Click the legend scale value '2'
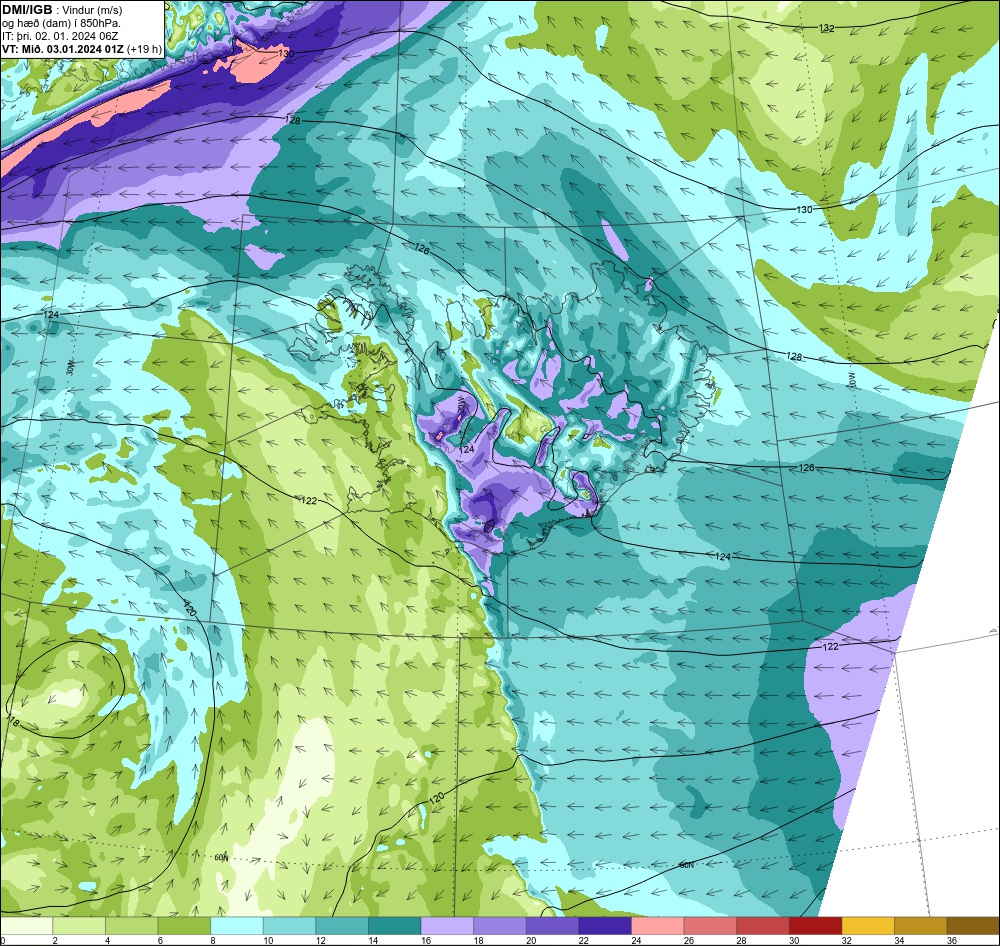This screenshot has height=946, width=1000. (55, 940)
